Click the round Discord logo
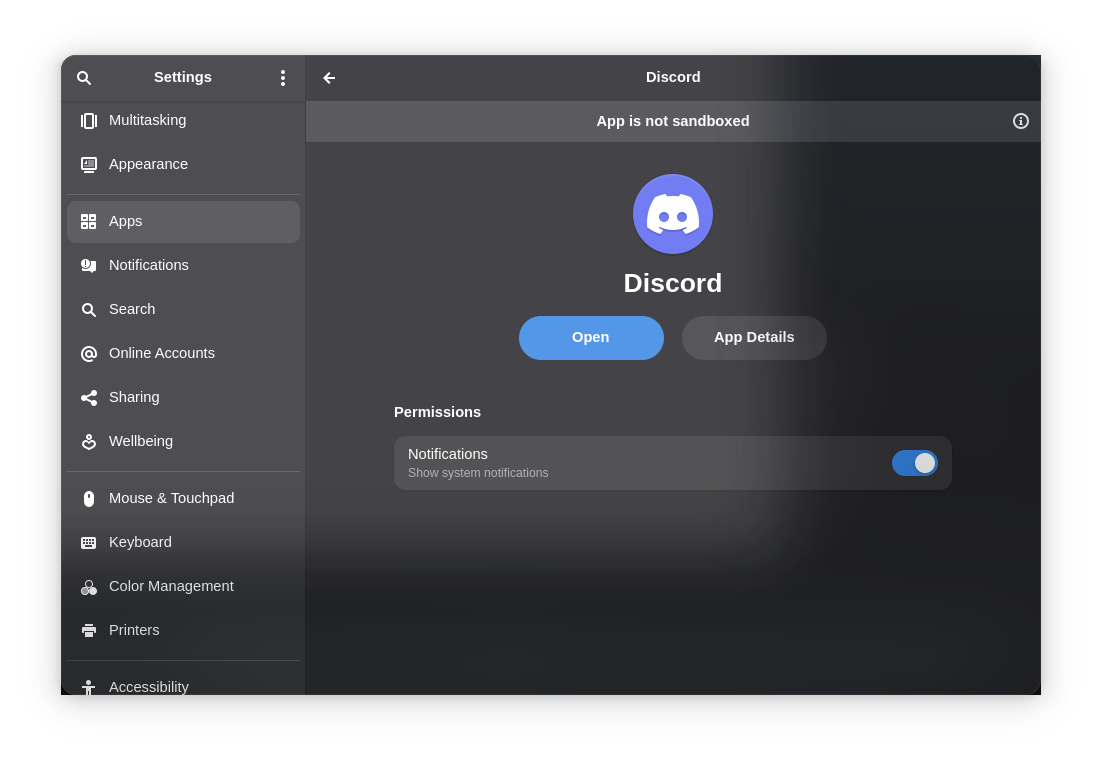The image size is (1102, 762). click(x=673, y=214)
